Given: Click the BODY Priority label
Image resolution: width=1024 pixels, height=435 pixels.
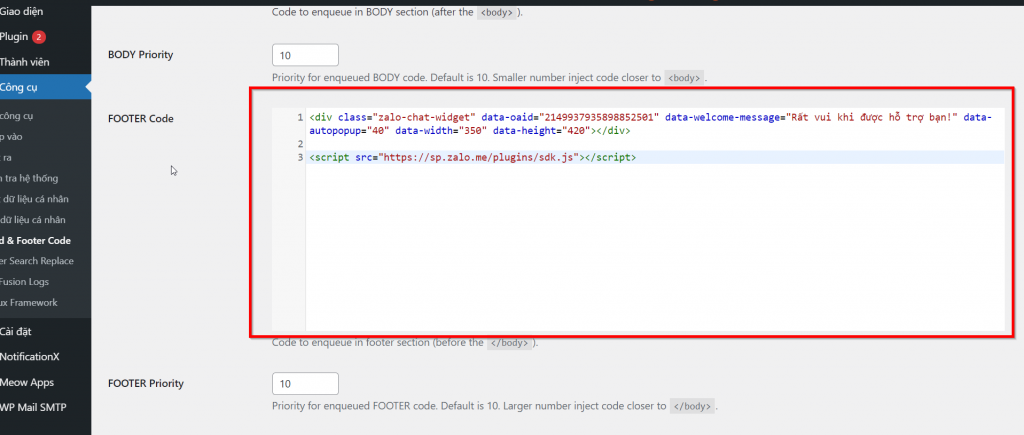Looking at the screenshot, I should point(140,55).
